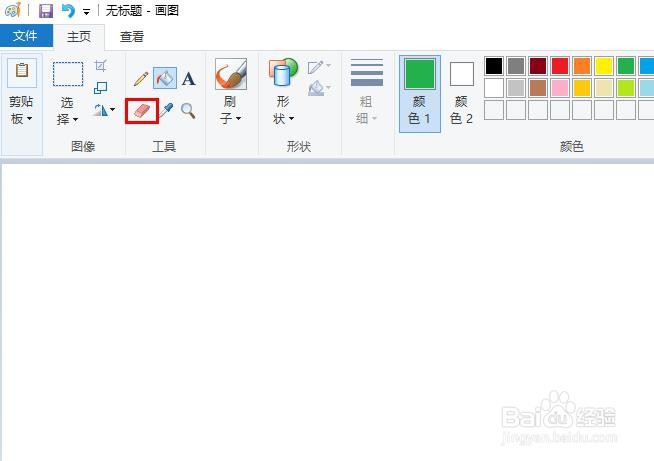Click the Save icon in title bar
Viewport: 654px width, 461px height.
coord(46,10)
